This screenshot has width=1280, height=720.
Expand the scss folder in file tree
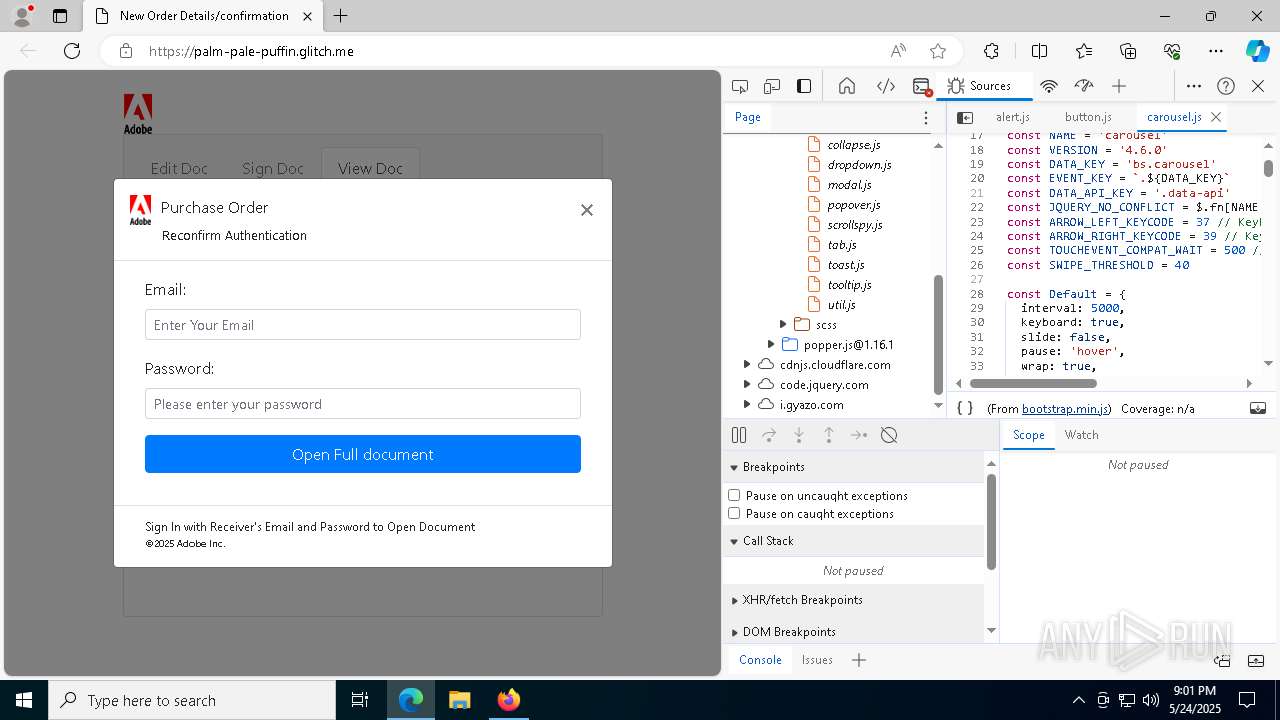(x=783, y=324)
